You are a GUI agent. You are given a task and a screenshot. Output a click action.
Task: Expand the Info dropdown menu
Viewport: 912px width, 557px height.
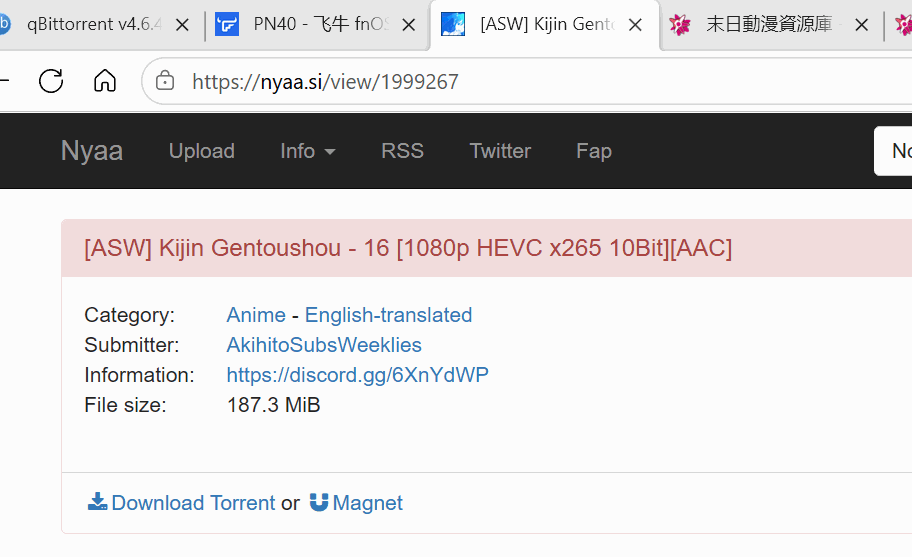tap(308, 151)
